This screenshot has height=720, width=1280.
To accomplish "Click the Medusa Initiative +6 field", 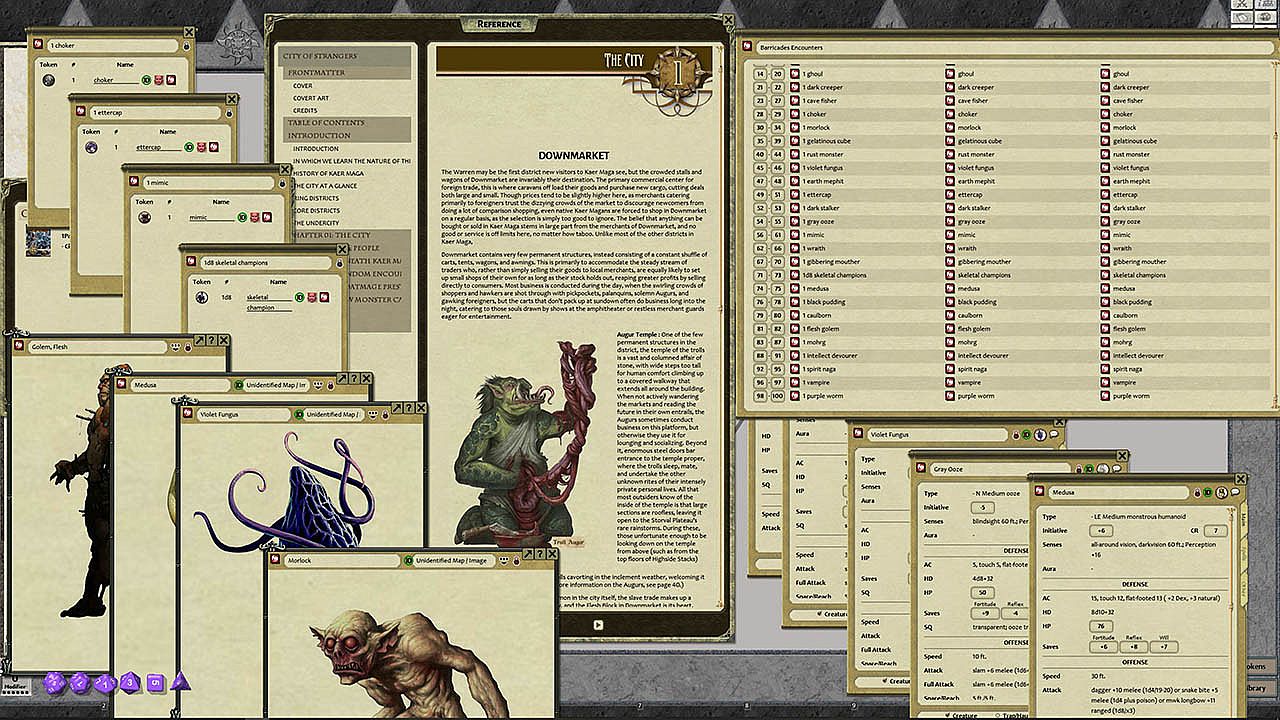I will coord(1101,530).
